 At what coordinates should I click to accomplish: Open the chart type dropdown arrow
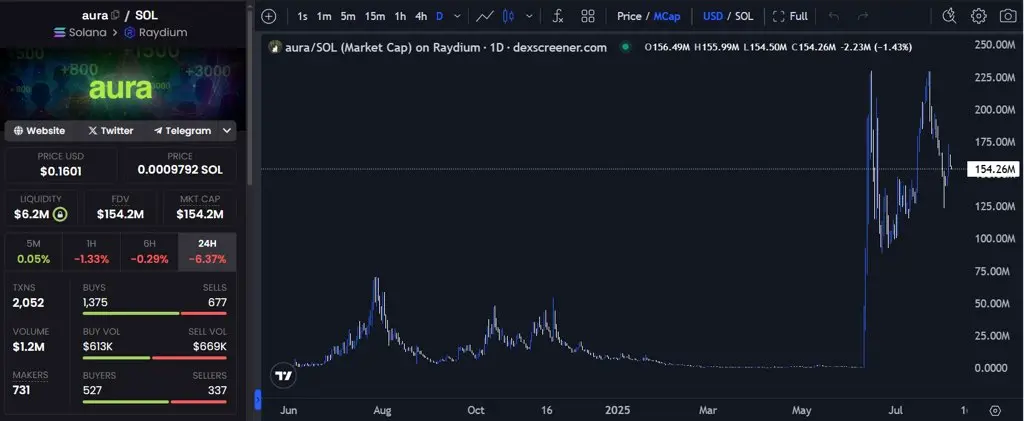pyautogui.click(x=529, y=16)
